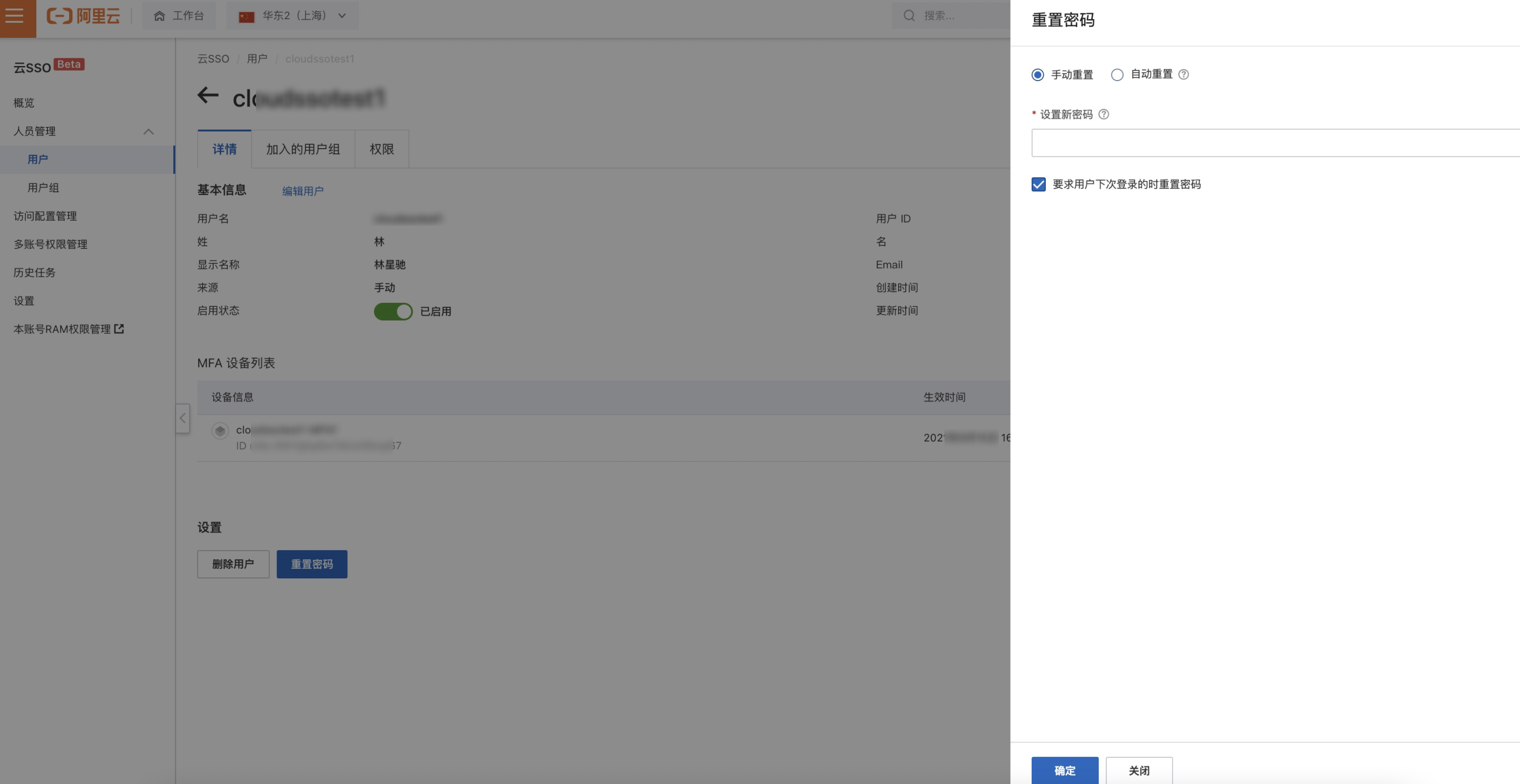Click the help icon next to 自动重置
The width and height of the screenshot is (1520, 784).
click(1183, 75)
